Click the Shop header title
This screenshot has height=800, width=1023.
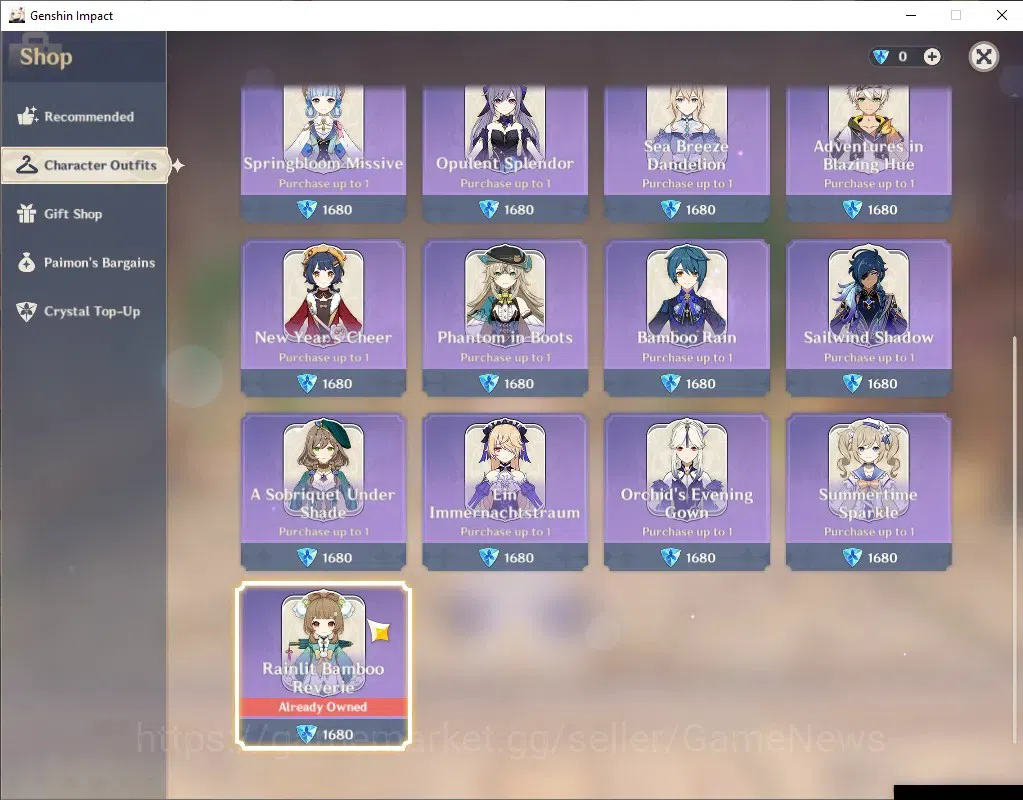pyautogui.click(x=46, y=57)
